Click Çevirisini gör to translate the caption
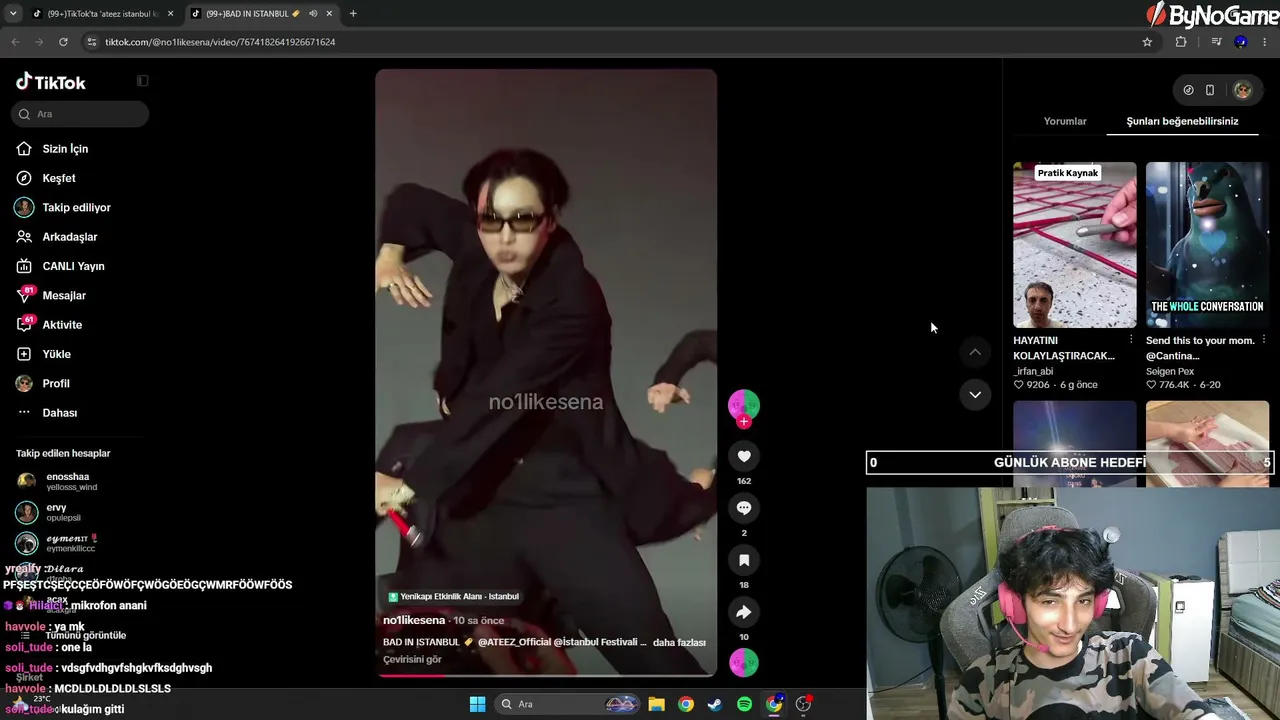This screenshot has width=1280, height=720. click(412, 659)
